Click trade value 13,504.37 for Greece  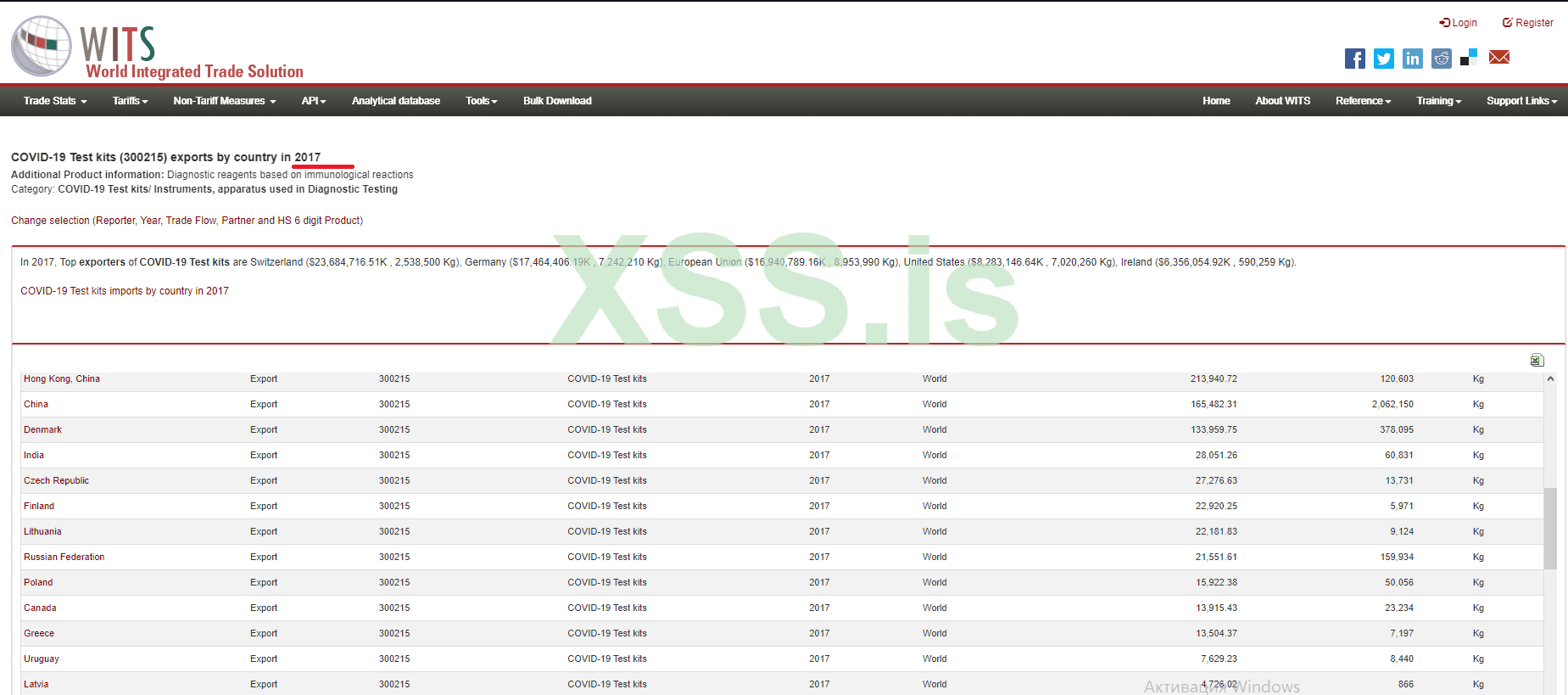click(x=1216, y=634)
